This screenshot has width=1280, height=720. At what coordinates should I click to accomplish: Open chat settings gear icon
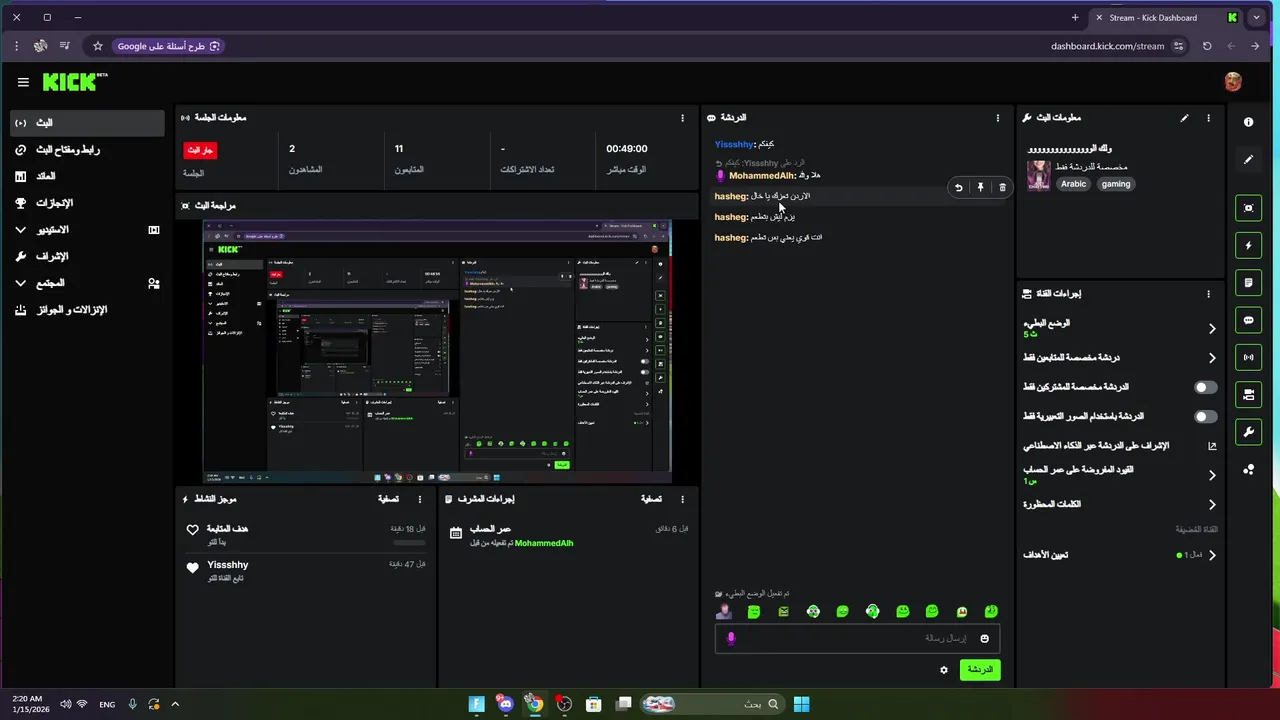click(x=943, y=670)
